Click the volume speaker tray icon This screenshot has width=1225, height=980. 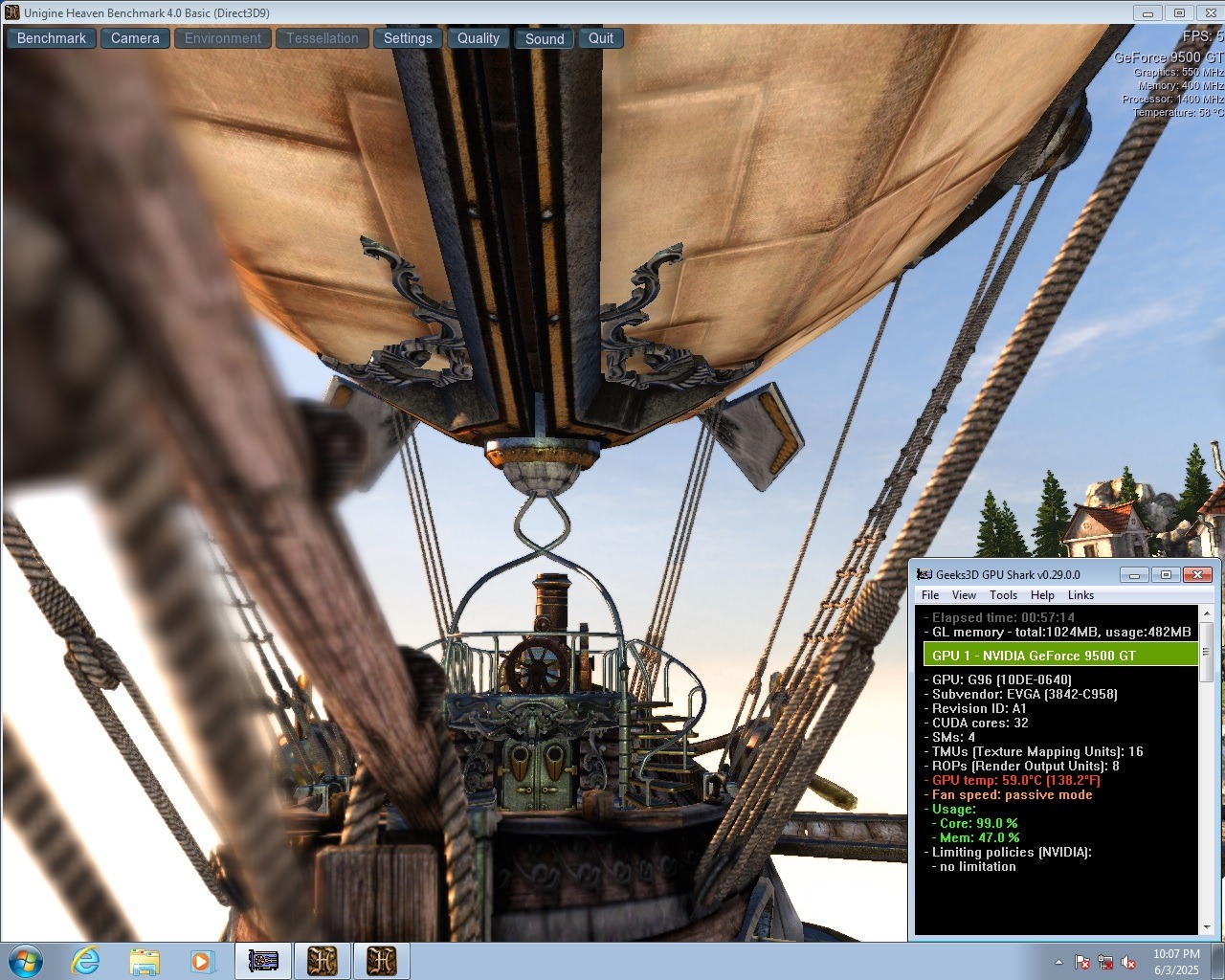[x=1128, y=962]
